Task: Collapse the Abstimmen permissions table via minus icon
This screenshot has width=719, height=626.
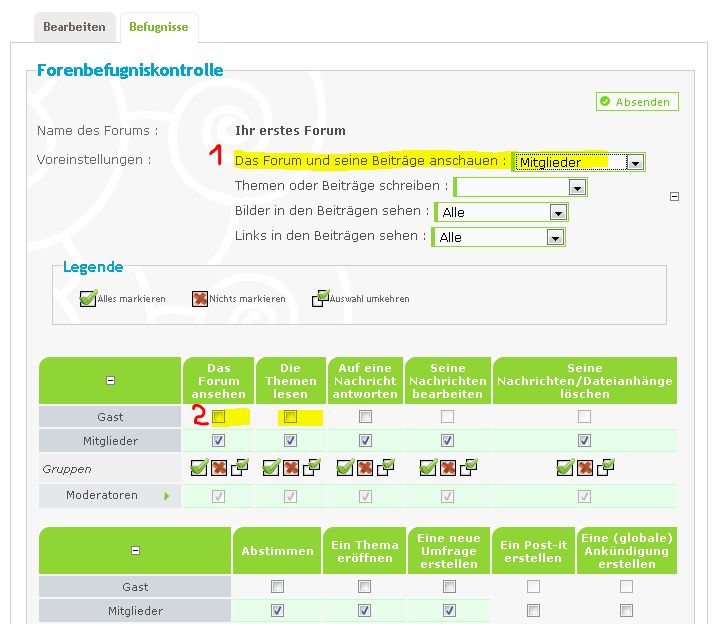Action: [x=136, y=550]
